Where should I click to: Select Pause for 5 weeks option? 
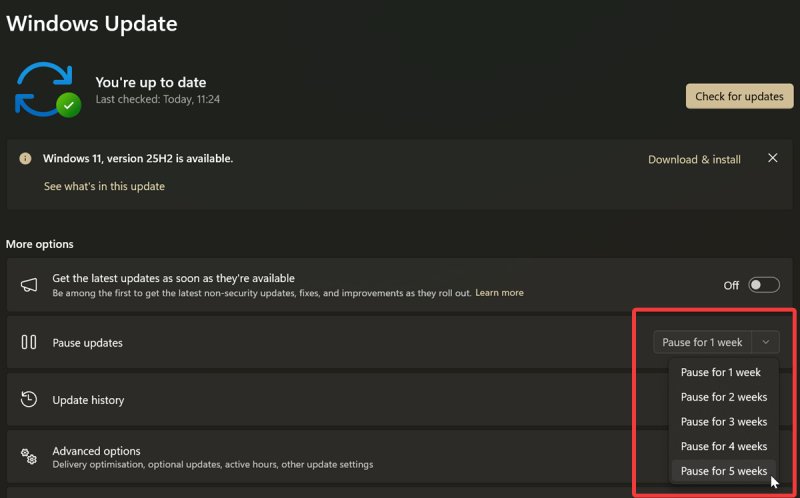[724, 471]
